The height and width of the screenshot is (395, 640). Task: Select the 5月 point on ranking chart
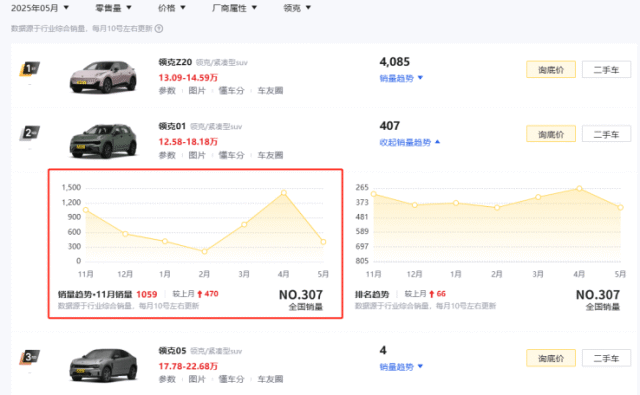pos(620,208)
